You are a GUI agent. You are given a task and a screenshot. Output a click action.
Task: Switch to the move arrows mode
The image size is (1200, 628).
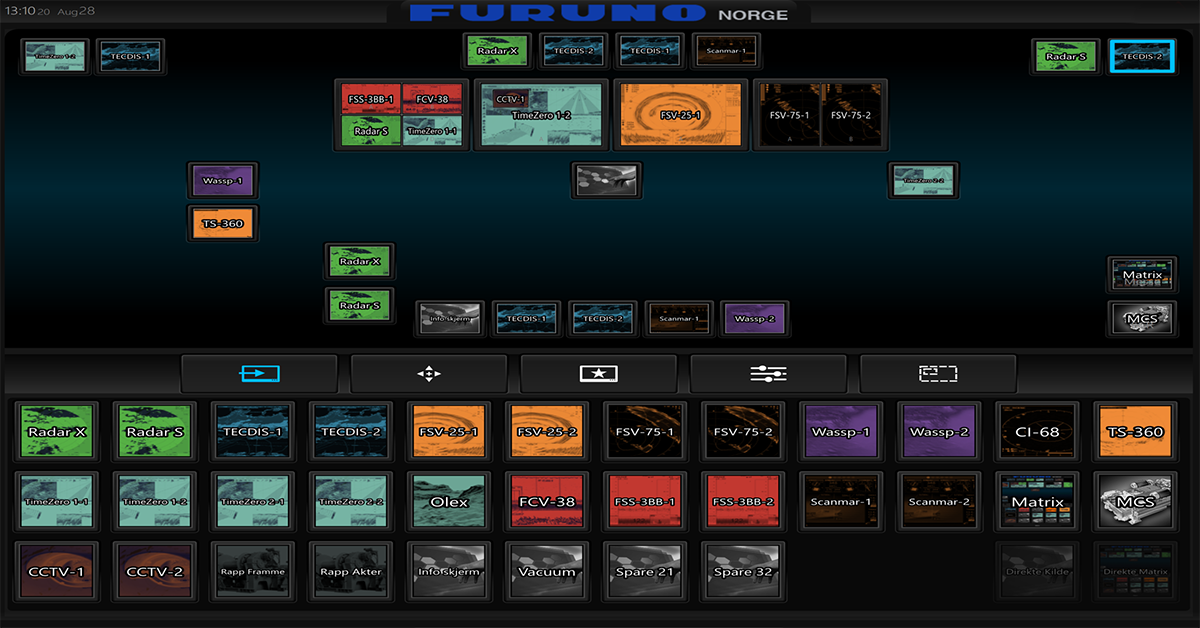coord(428,373)
